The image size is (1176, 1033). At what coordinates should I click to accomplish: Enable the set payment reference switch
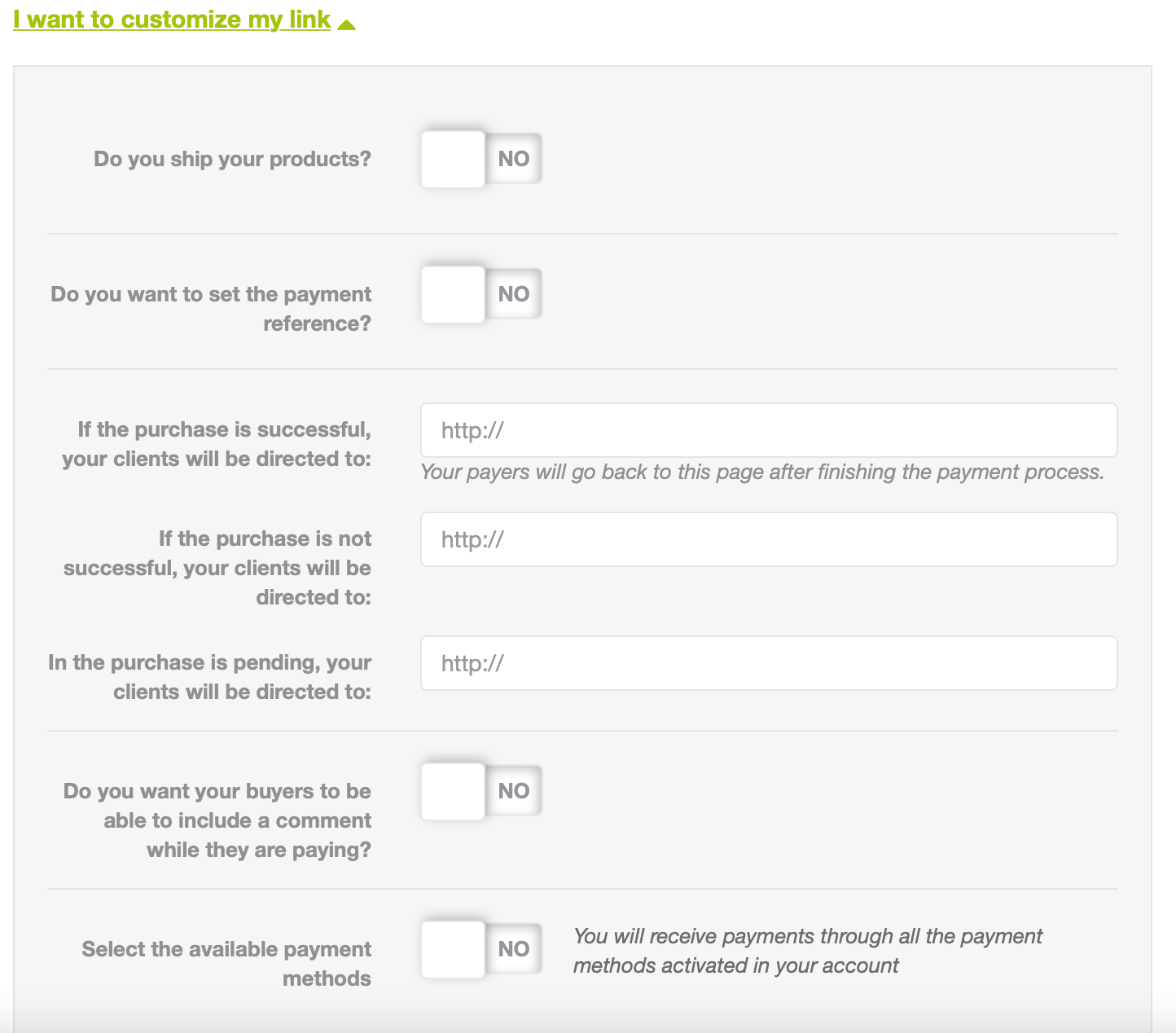[481, 294]
